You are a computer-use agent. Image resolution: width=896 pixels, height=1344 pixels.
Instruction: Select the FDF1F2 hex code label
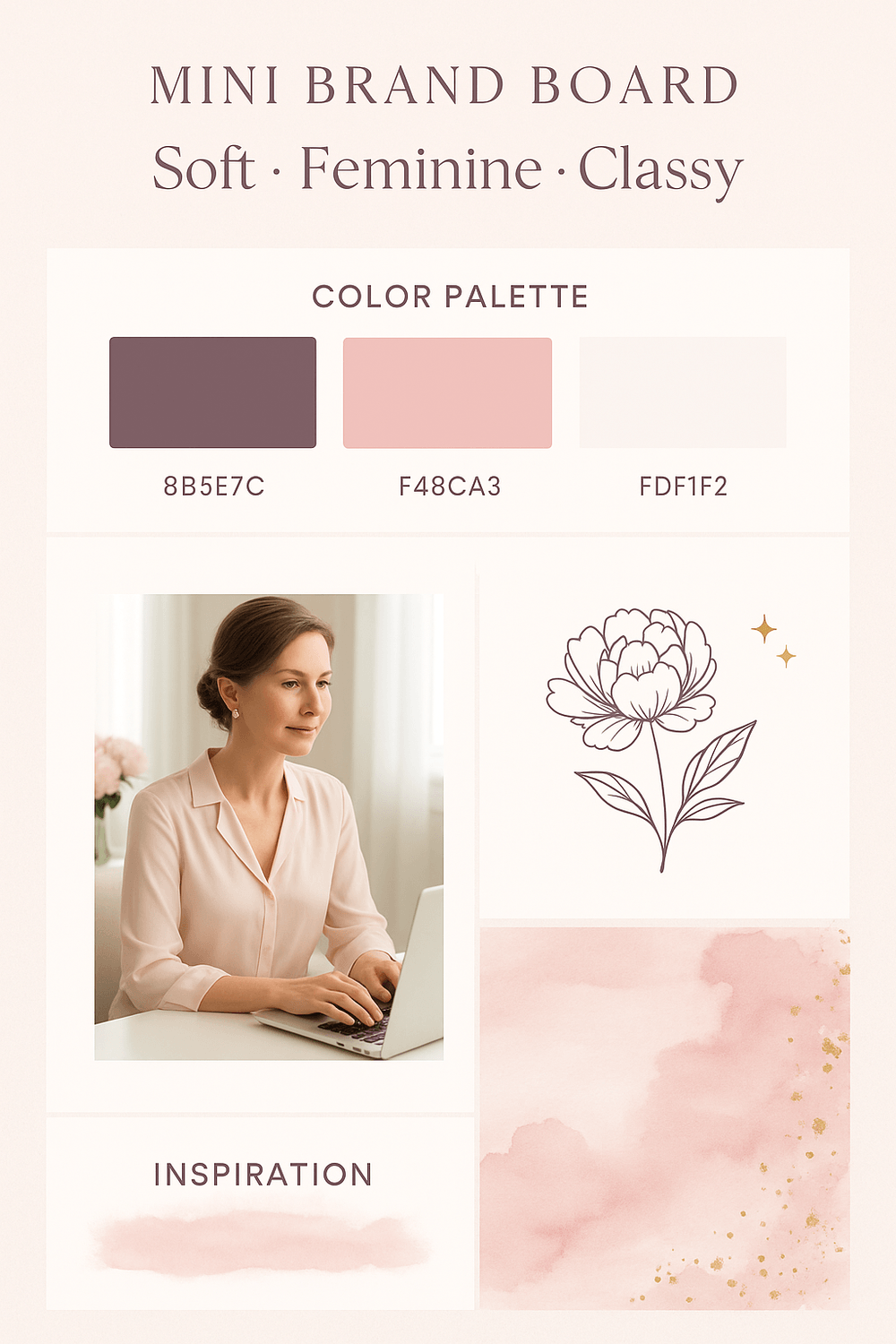(684, 487)
